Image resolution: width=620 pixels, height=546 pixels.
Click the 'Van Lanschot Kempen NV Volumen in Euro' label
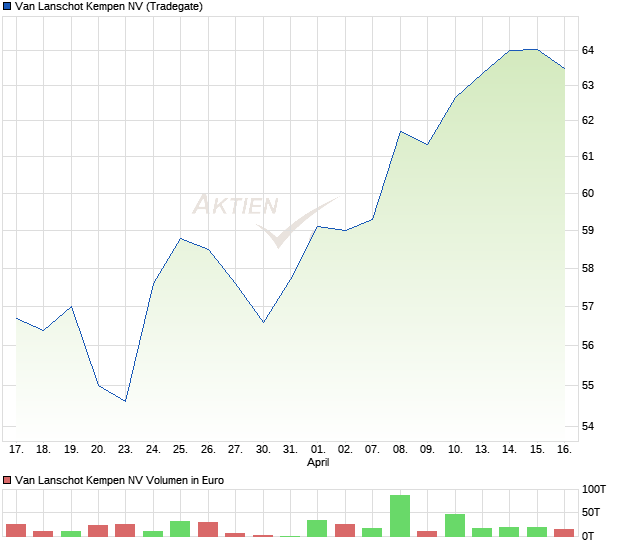pyautogui.click(x=119, y=480)
